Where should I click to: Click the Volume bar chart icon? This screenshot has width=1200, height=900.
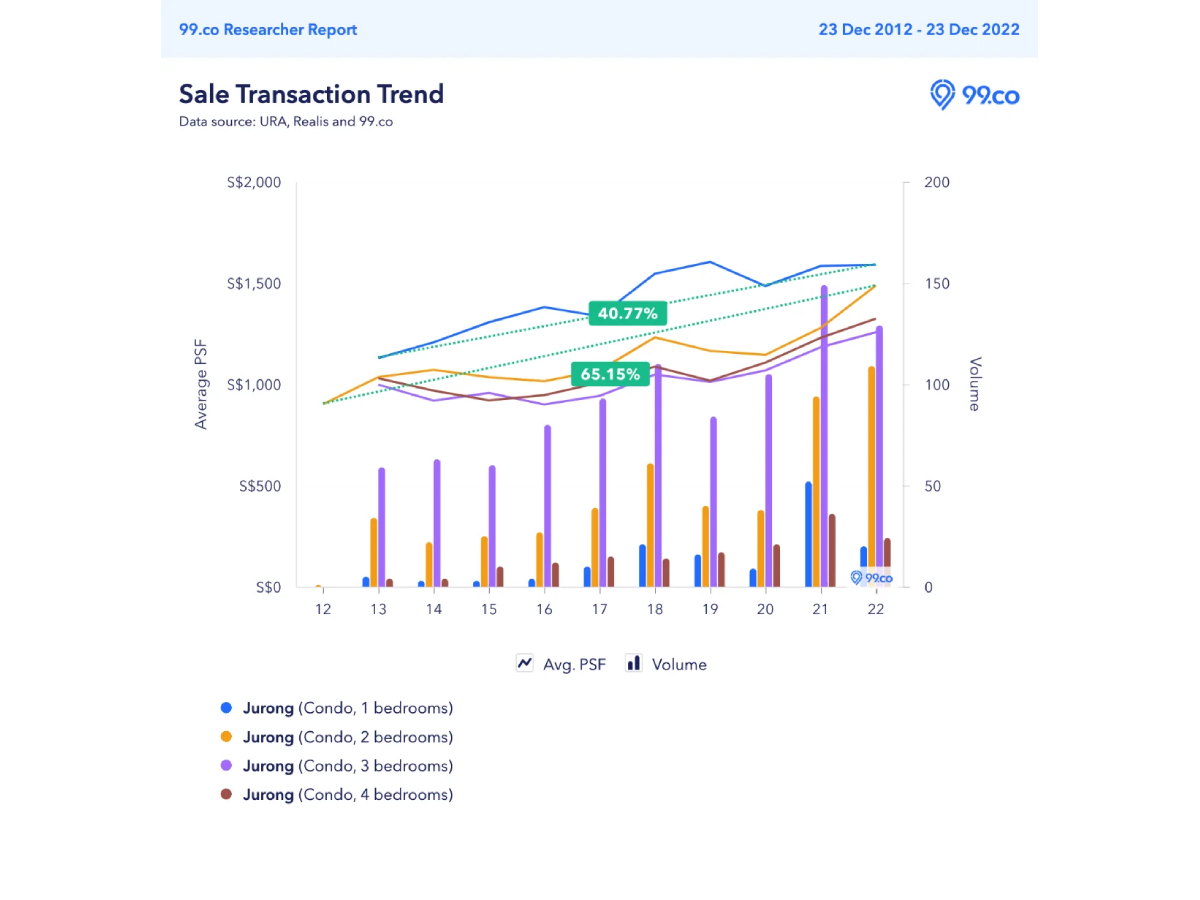633,663
